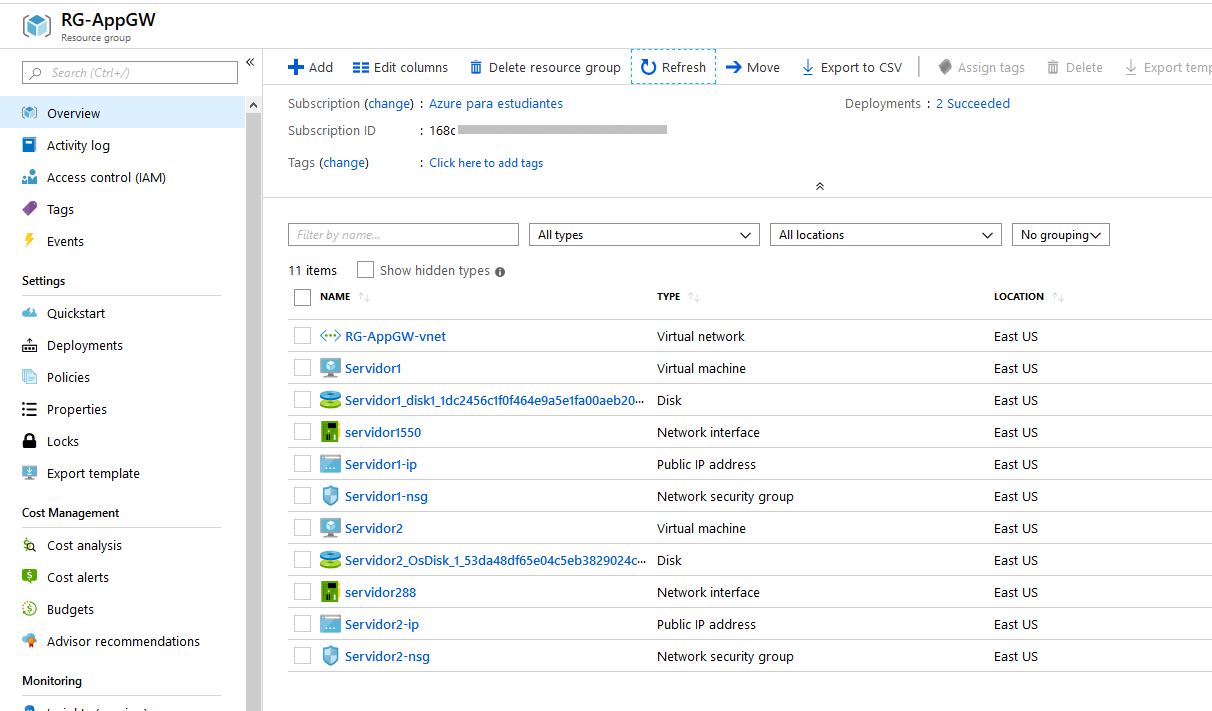Screen dimensions: 1212x711
Task: Click the Overview cube icon in sidebar
Action: point(30,113)
